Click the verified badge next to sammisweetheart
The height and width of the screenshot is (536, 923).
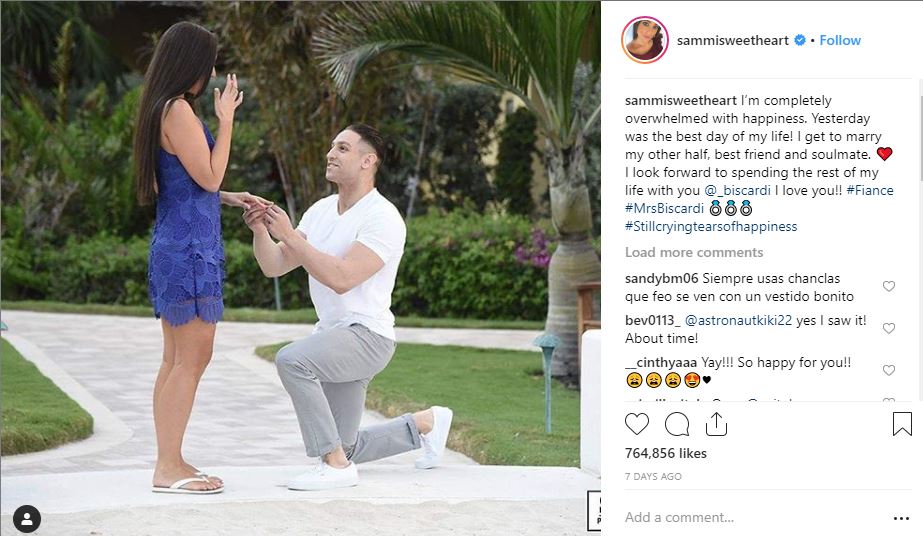(800, 40)
